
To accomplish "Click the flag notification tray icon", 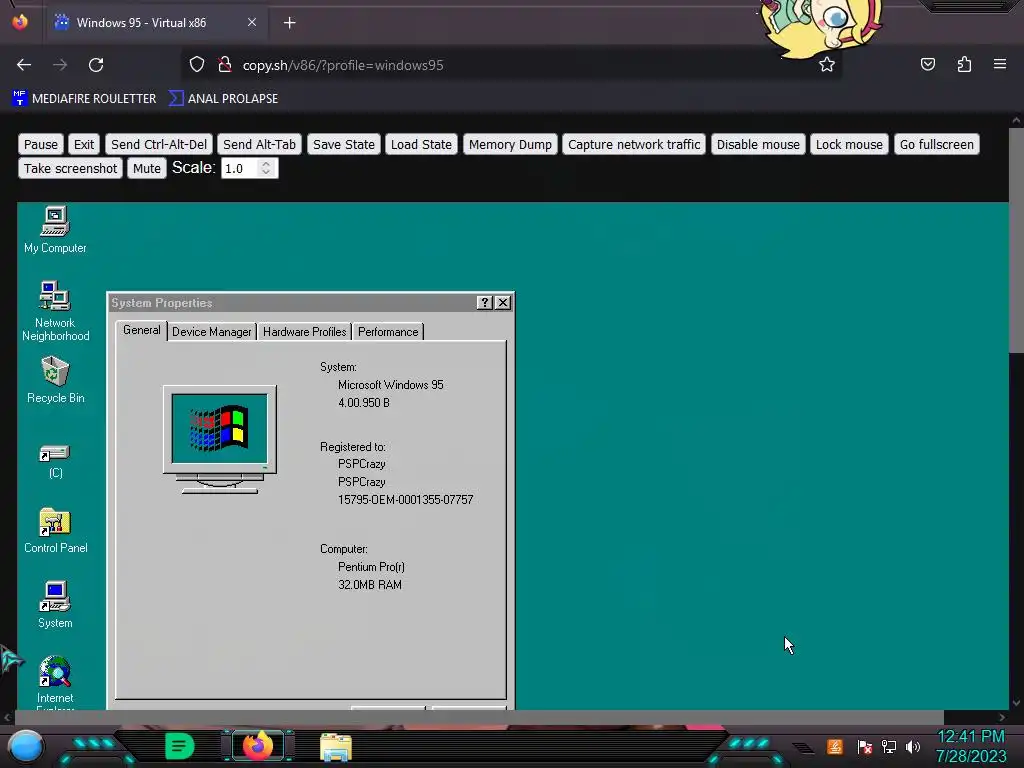I will [865, 746].
